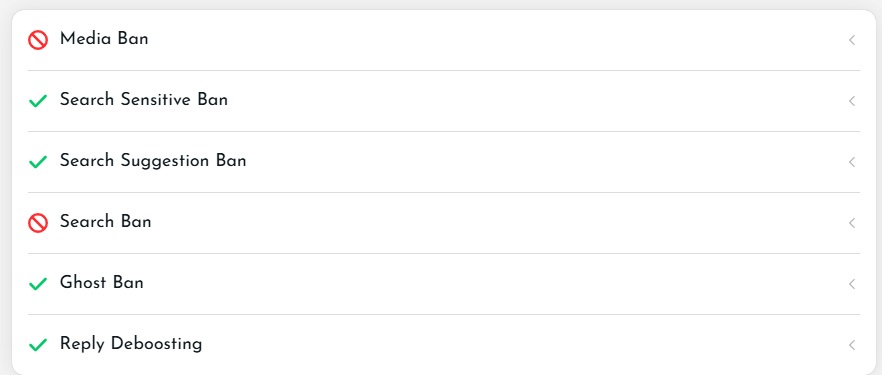Click empty space in the Search Ban row
This screenshot has width=882, height=375.
coord(495,223)
